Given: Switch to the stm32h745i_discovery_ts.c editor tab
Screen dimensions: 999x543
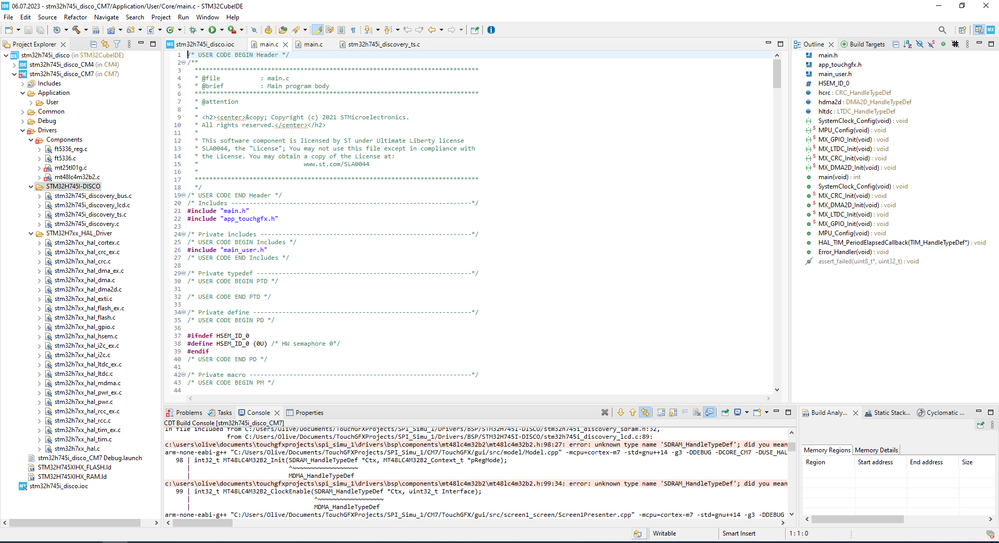Looking at the screenshot, I should click(382, 44).
